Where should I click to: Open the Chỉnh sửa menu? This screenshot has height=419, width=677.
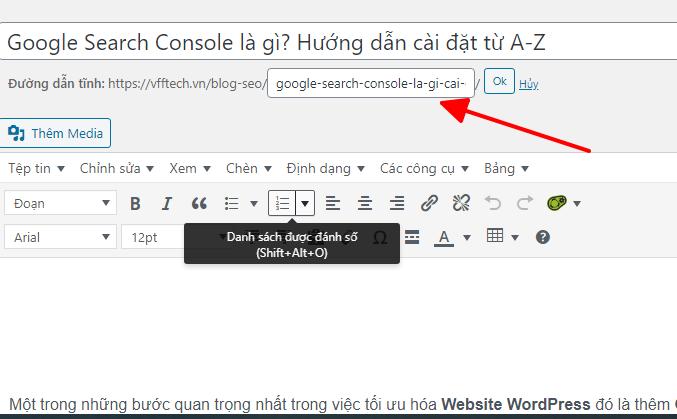[117, 168]
